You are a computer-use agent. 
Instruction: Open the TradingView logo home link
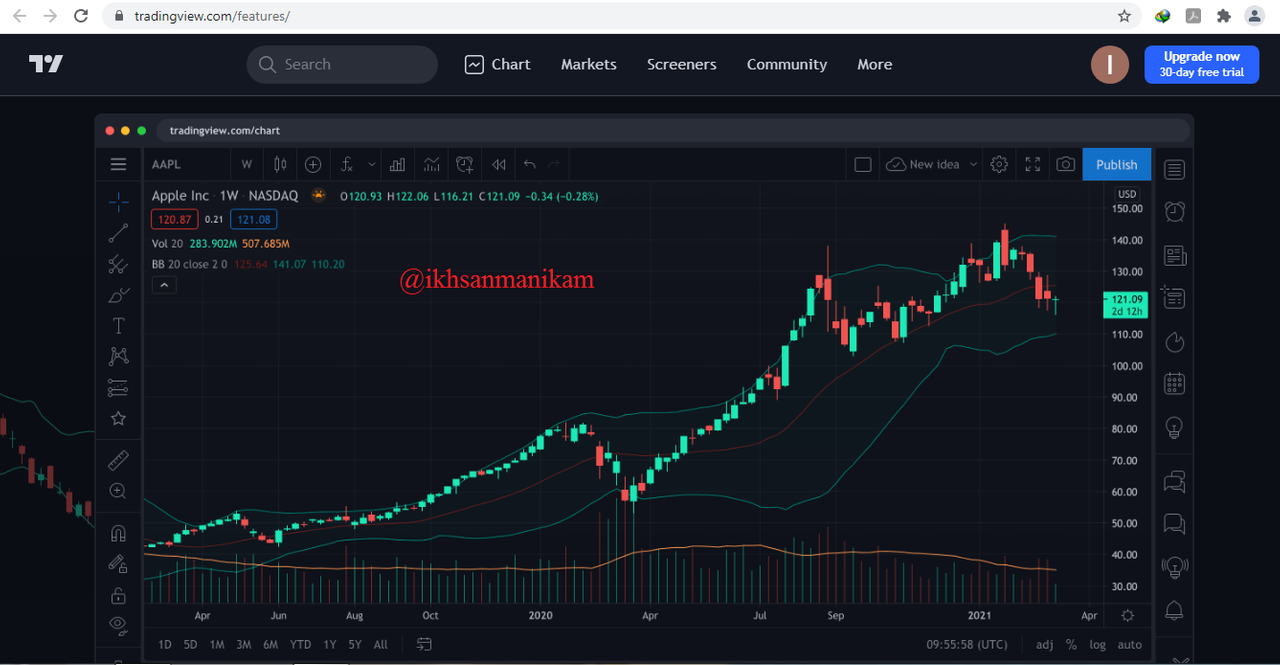pyautogui.click(x=46, y=64)
